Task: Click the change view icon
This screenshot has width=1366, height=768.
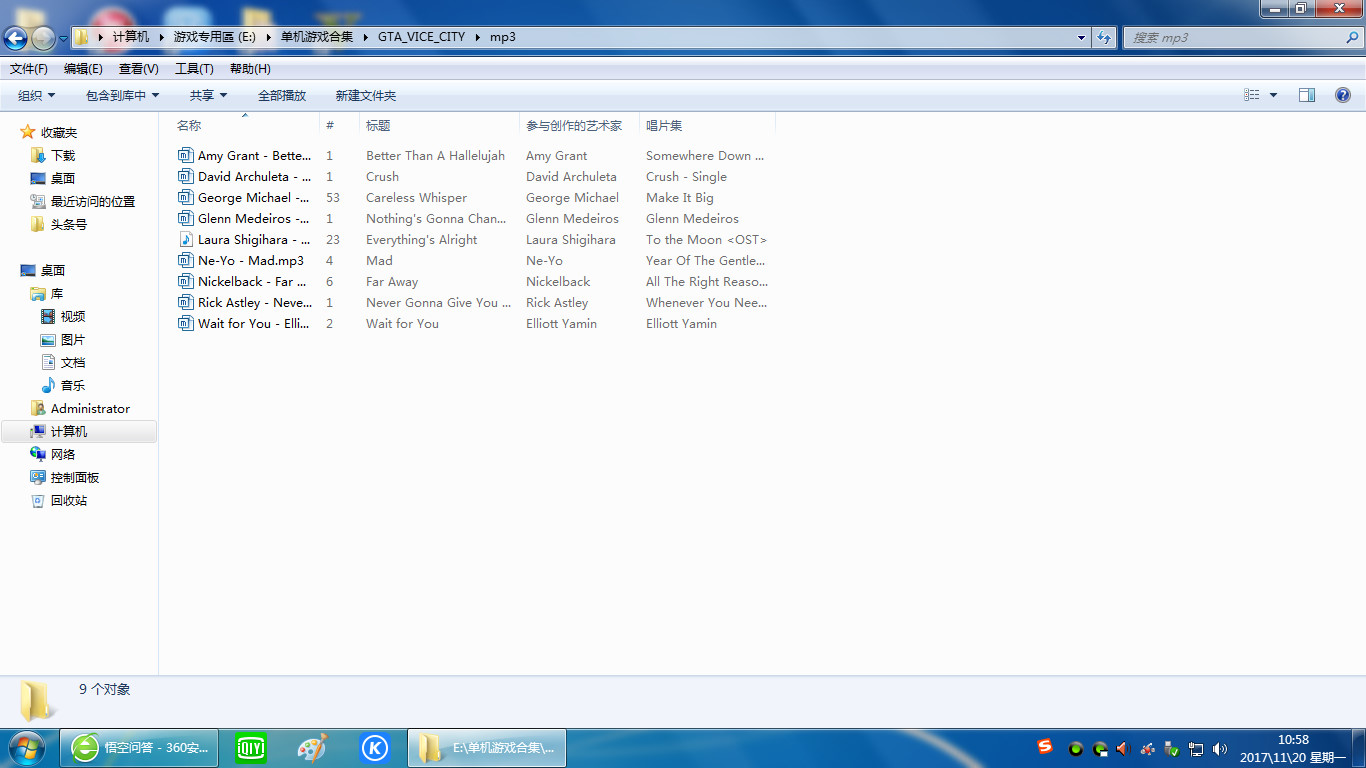Action: tap(1252, 95)
